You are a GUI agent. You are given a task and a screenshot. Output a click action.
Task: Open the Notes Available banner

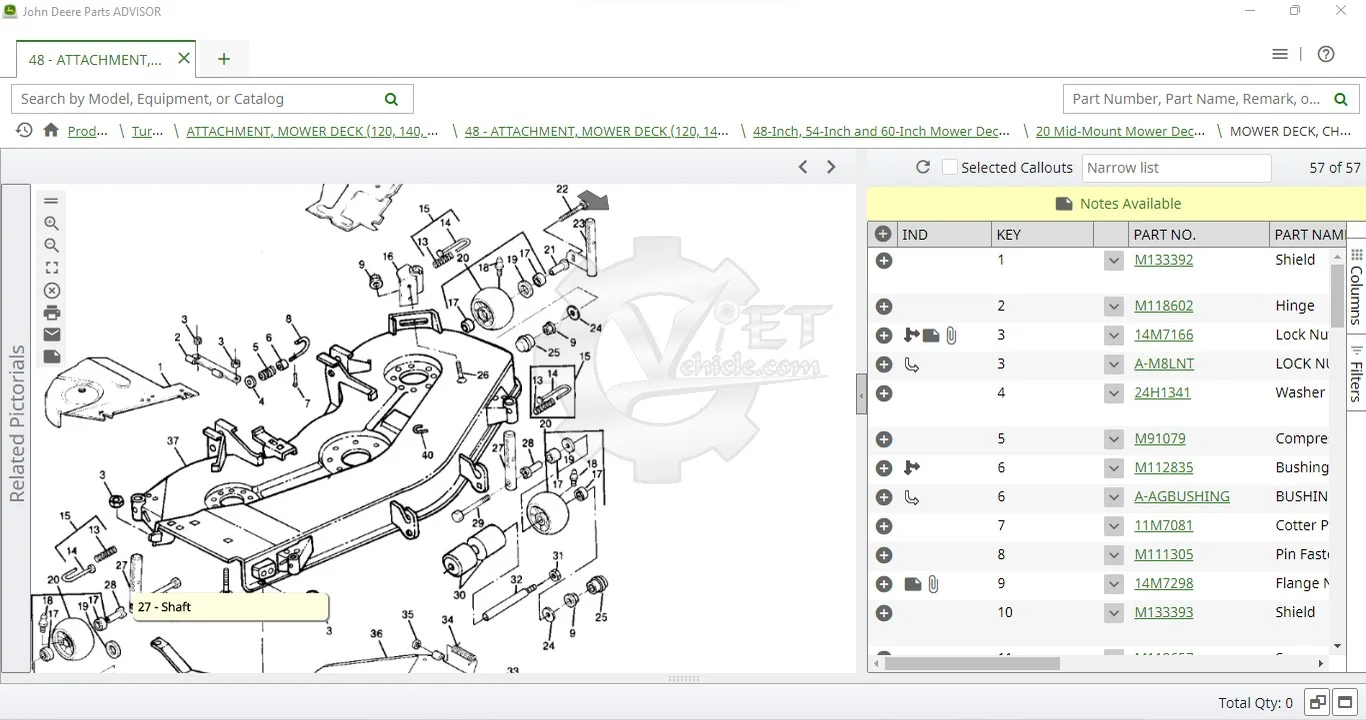[1116, 204]
